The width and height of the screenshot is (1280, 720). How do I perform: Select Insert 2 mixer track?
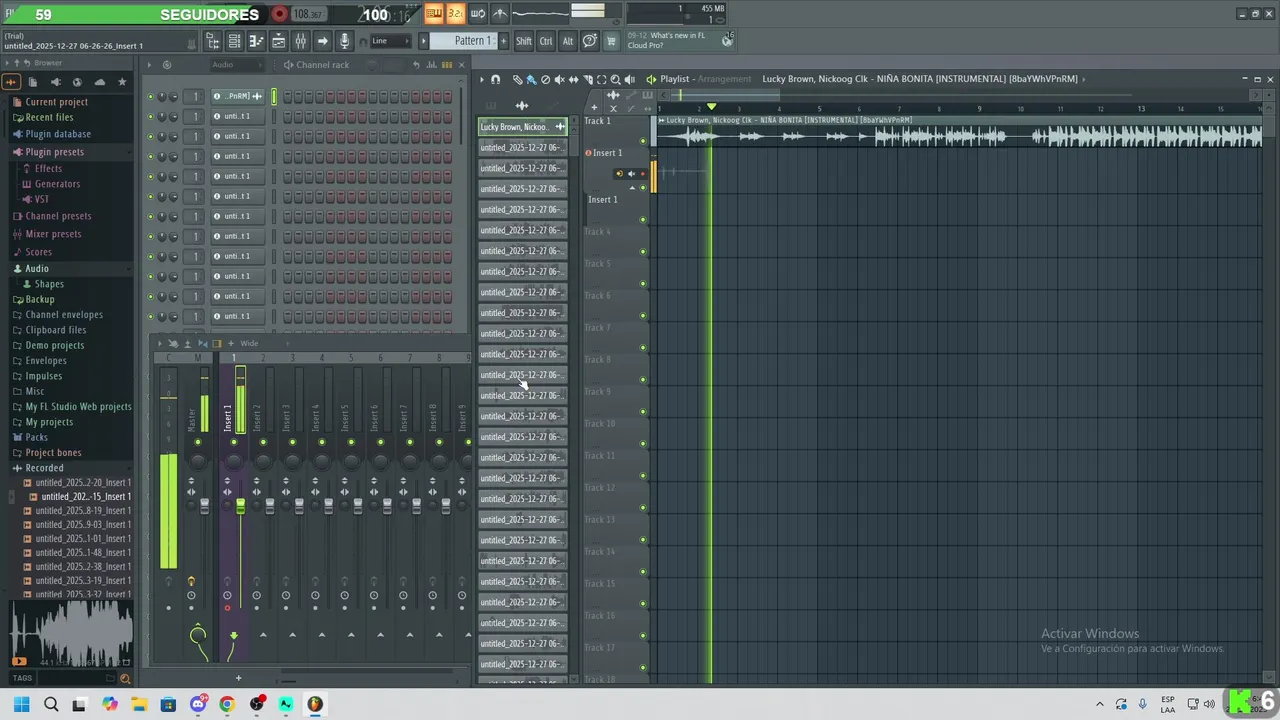pos(257,418)
